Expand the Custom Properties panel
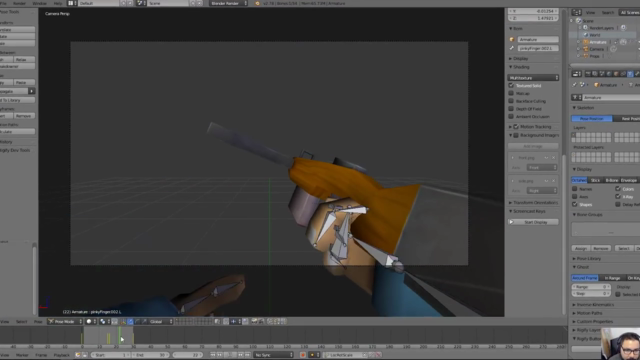This screenshot has height=360, width=640. coord(594,322)
